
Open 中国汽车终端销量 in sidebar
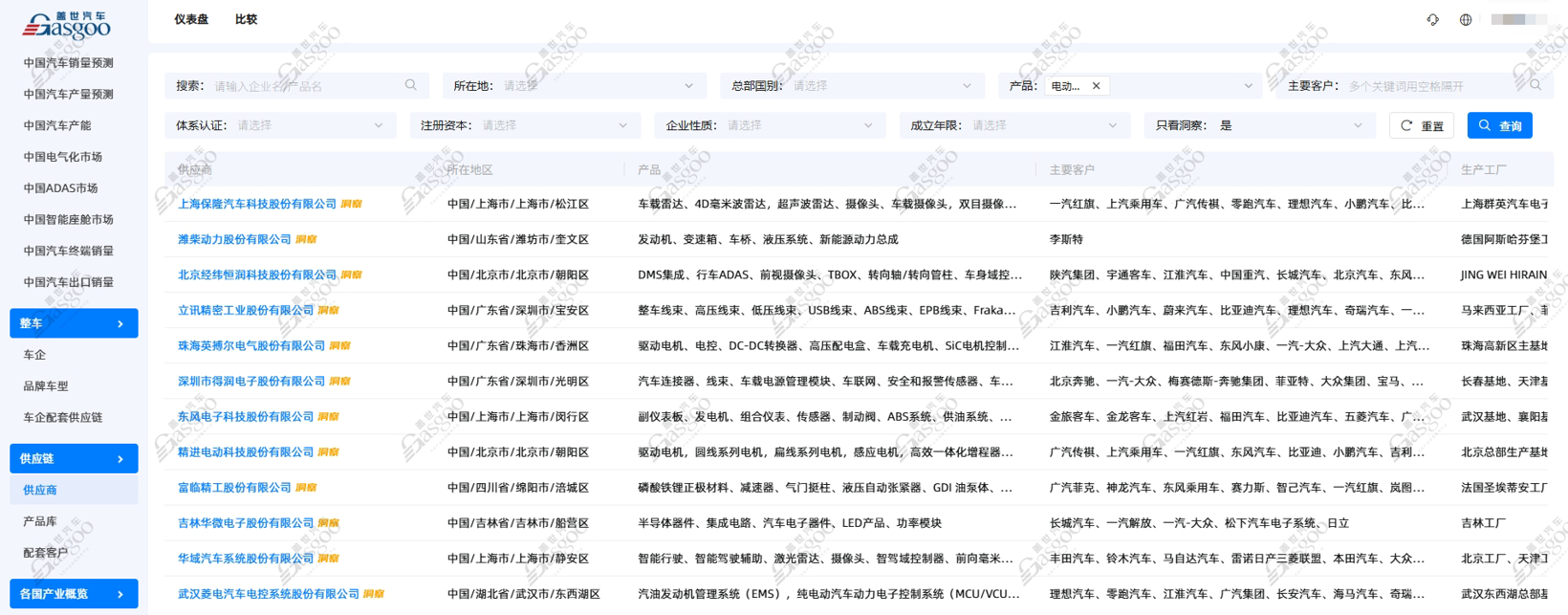(x=69, y=251)
